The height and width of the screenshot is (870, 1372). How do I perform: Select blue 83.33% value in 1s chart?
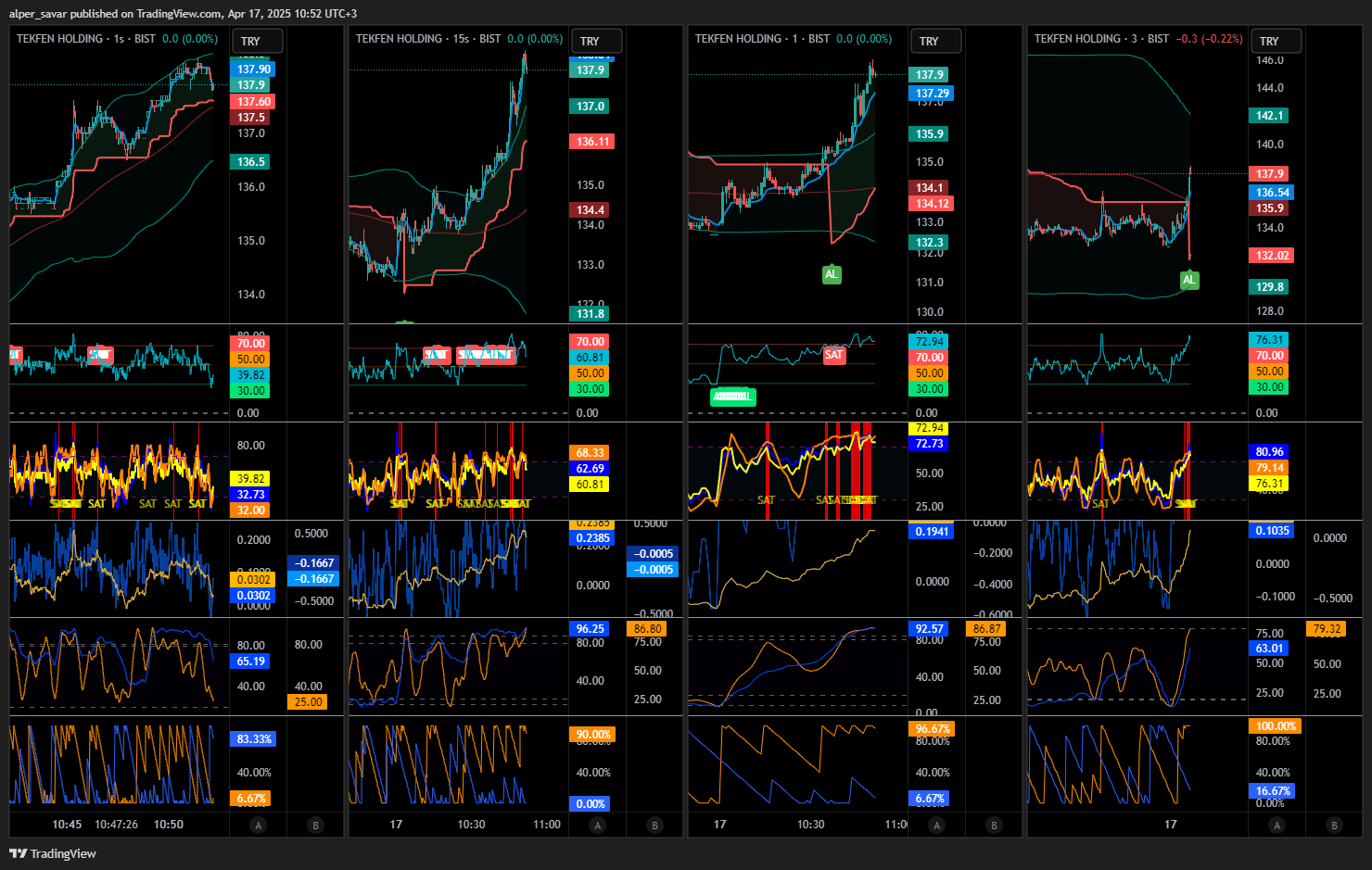click(253, 739)
